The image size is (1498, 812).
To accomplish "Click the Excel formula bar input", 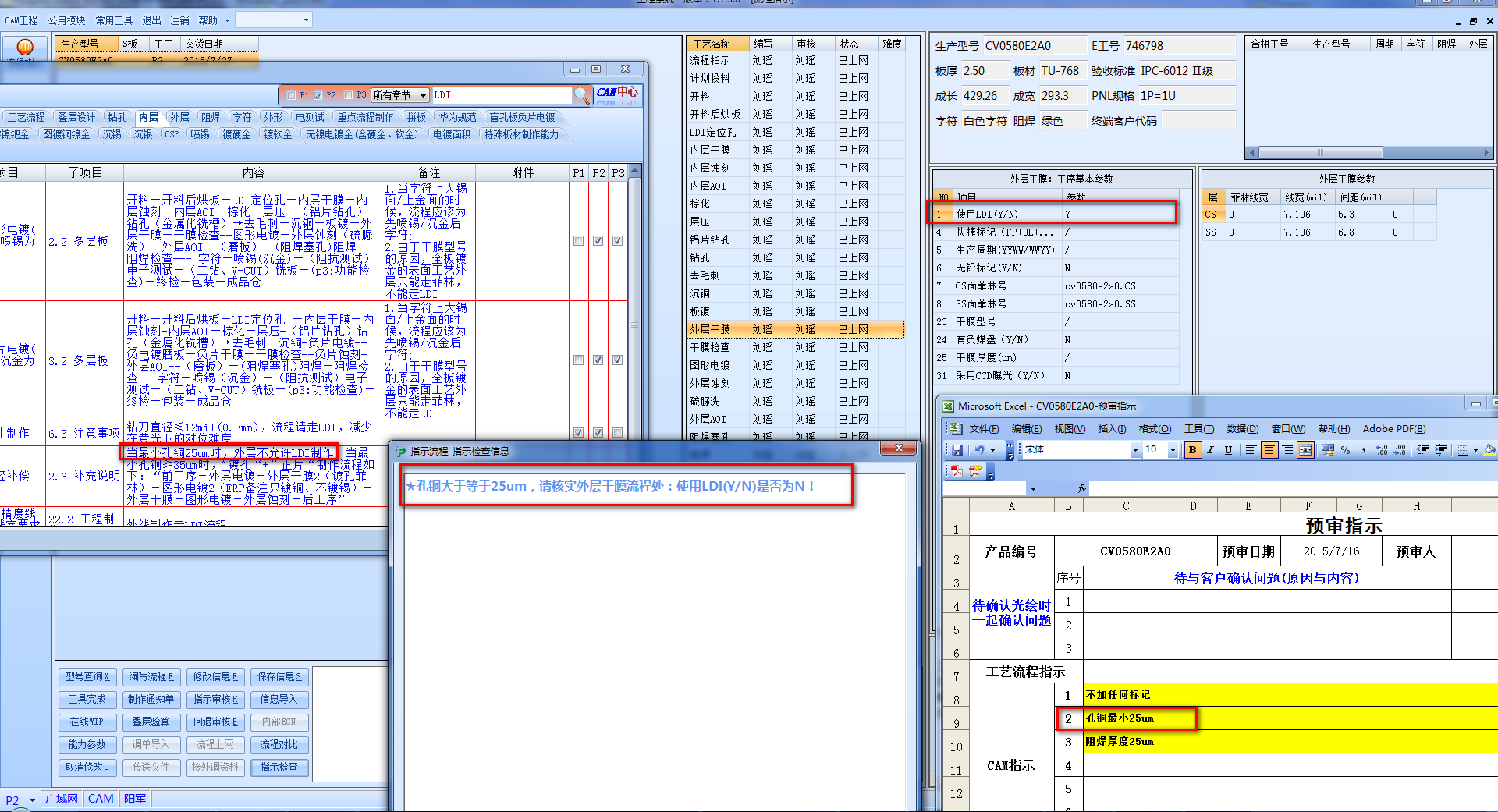I will click(x=1293, y=488).
